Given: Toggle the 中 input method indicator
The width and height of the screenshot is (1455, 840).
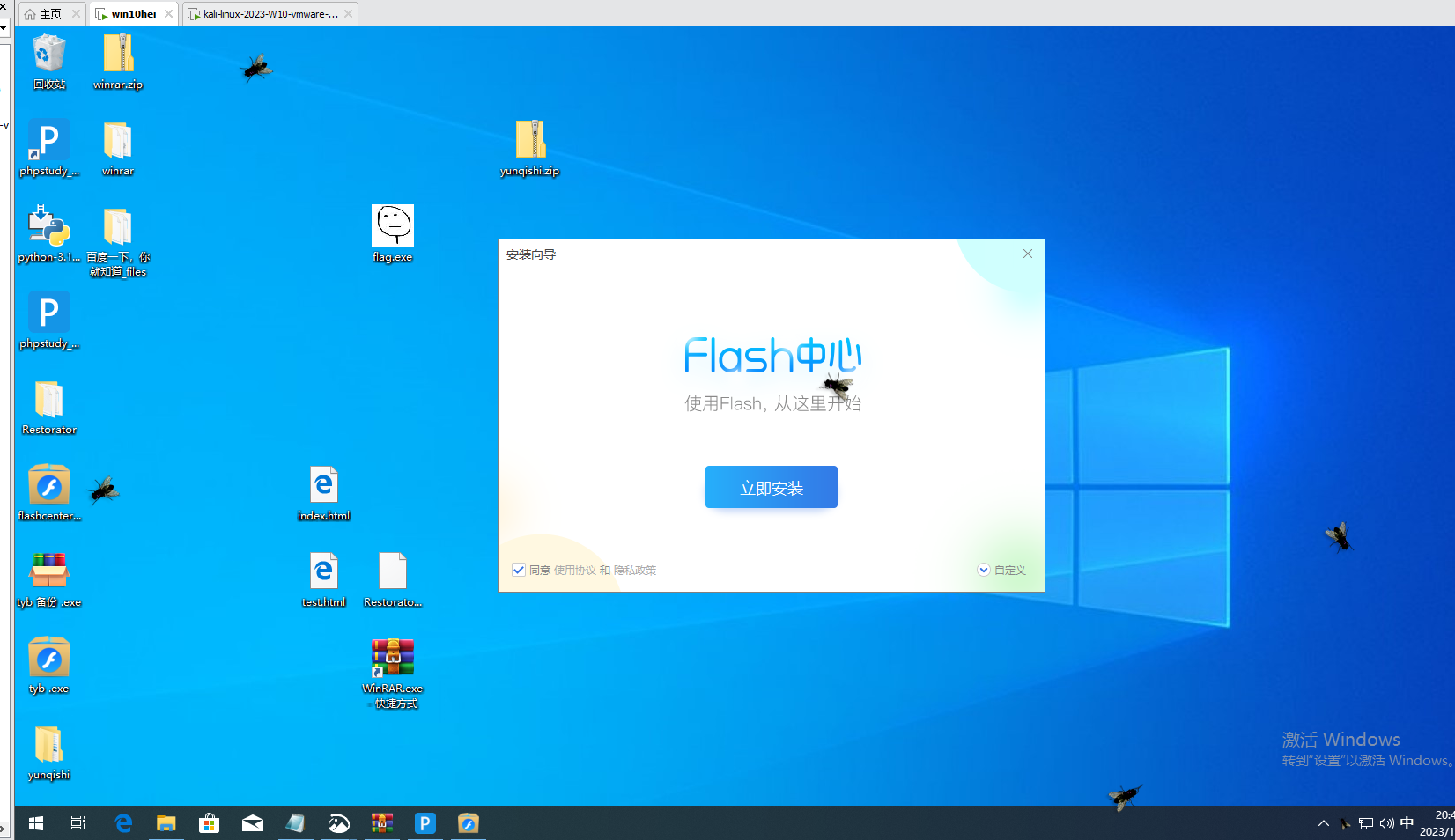Looking at the screenshot, I should (1407, 823).
